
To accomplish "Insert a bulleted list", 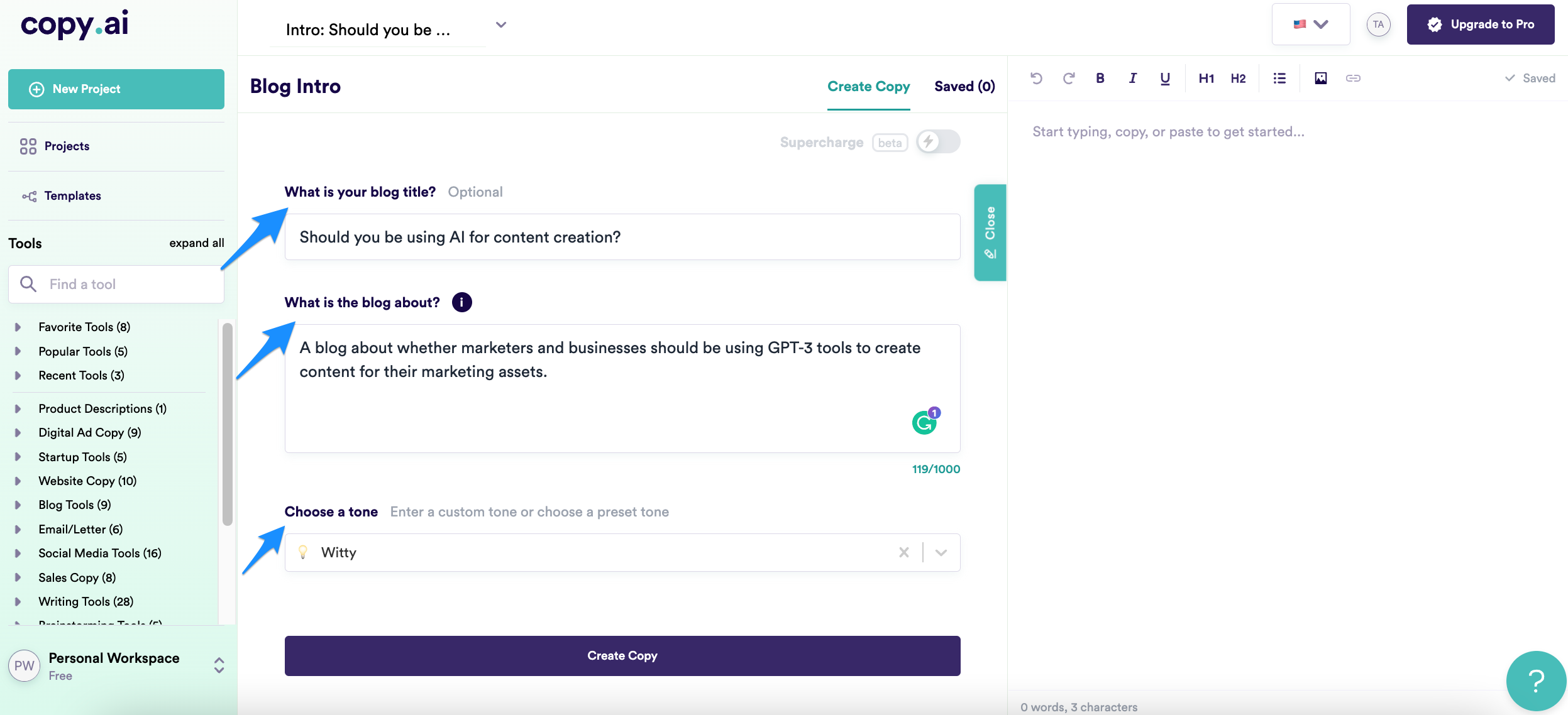I will [x=1279, y=78].
